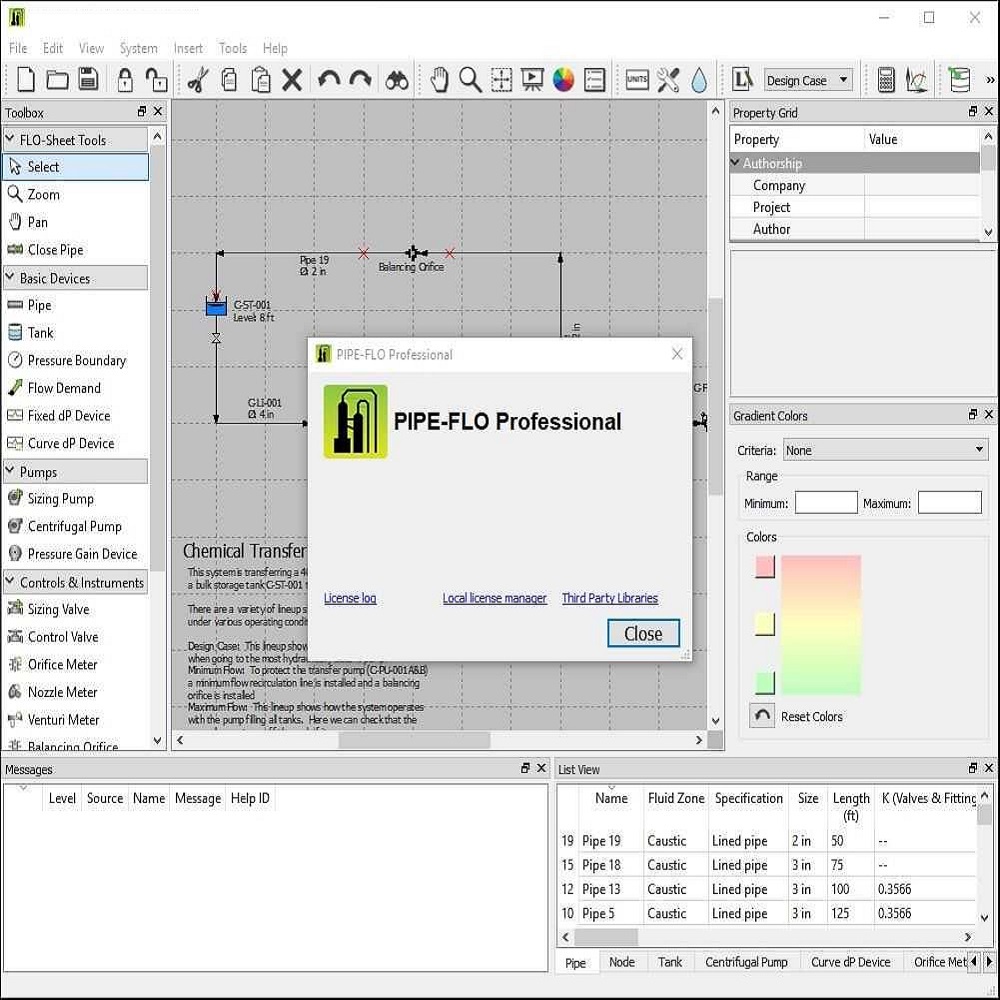Open the System menu
Viewport: 1000px width, 1000px height.
pyautogui.click(x=138, y=48)
